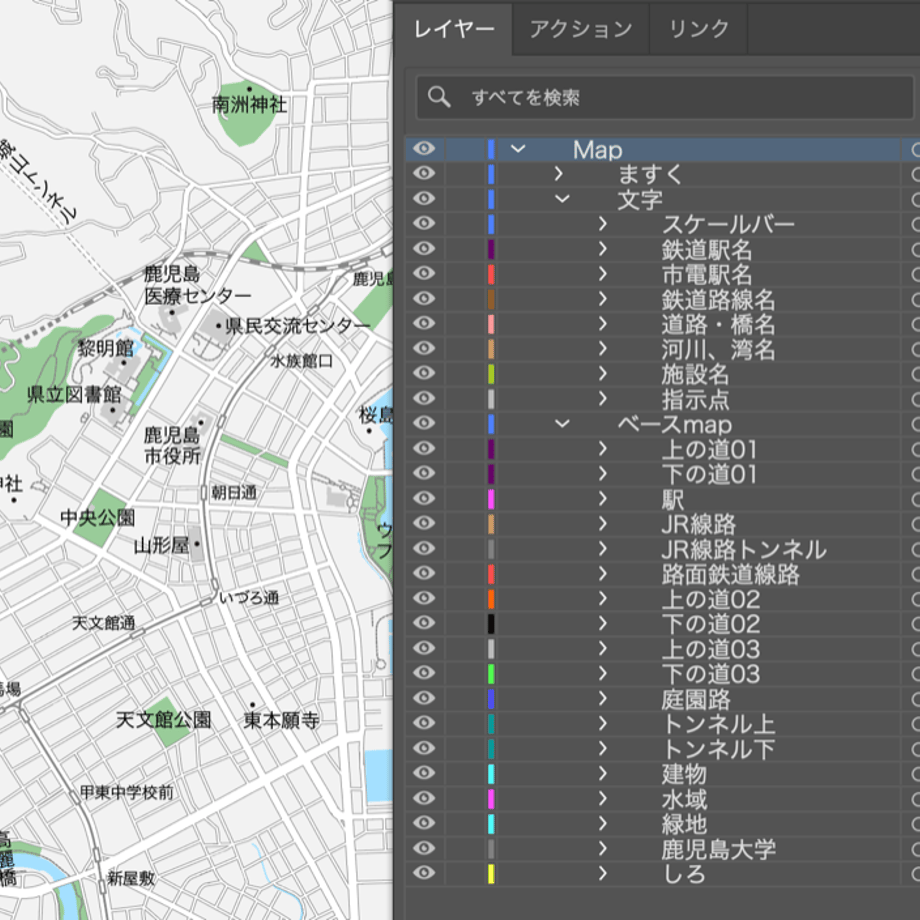Collapse the ベースmap layer group
920x920 pixels.
click(562, 424)
